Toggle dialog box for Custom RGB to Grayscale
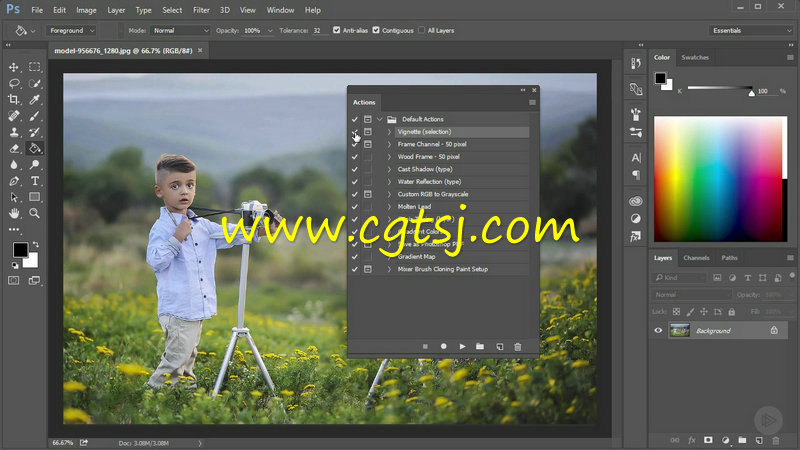Viewport: 800px width, 450px height. coord(367,194)
